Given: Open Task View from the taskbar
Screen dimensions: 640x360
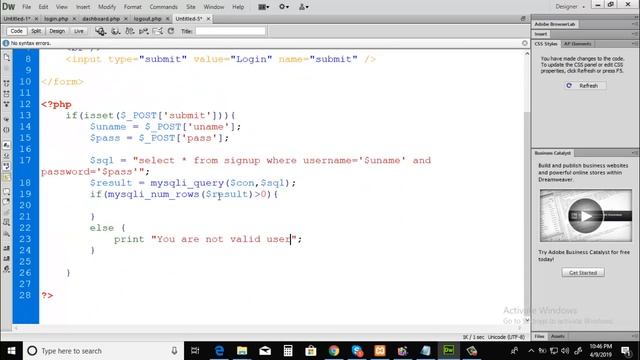Looking at the screenshot, I should [x=195, y=351].
